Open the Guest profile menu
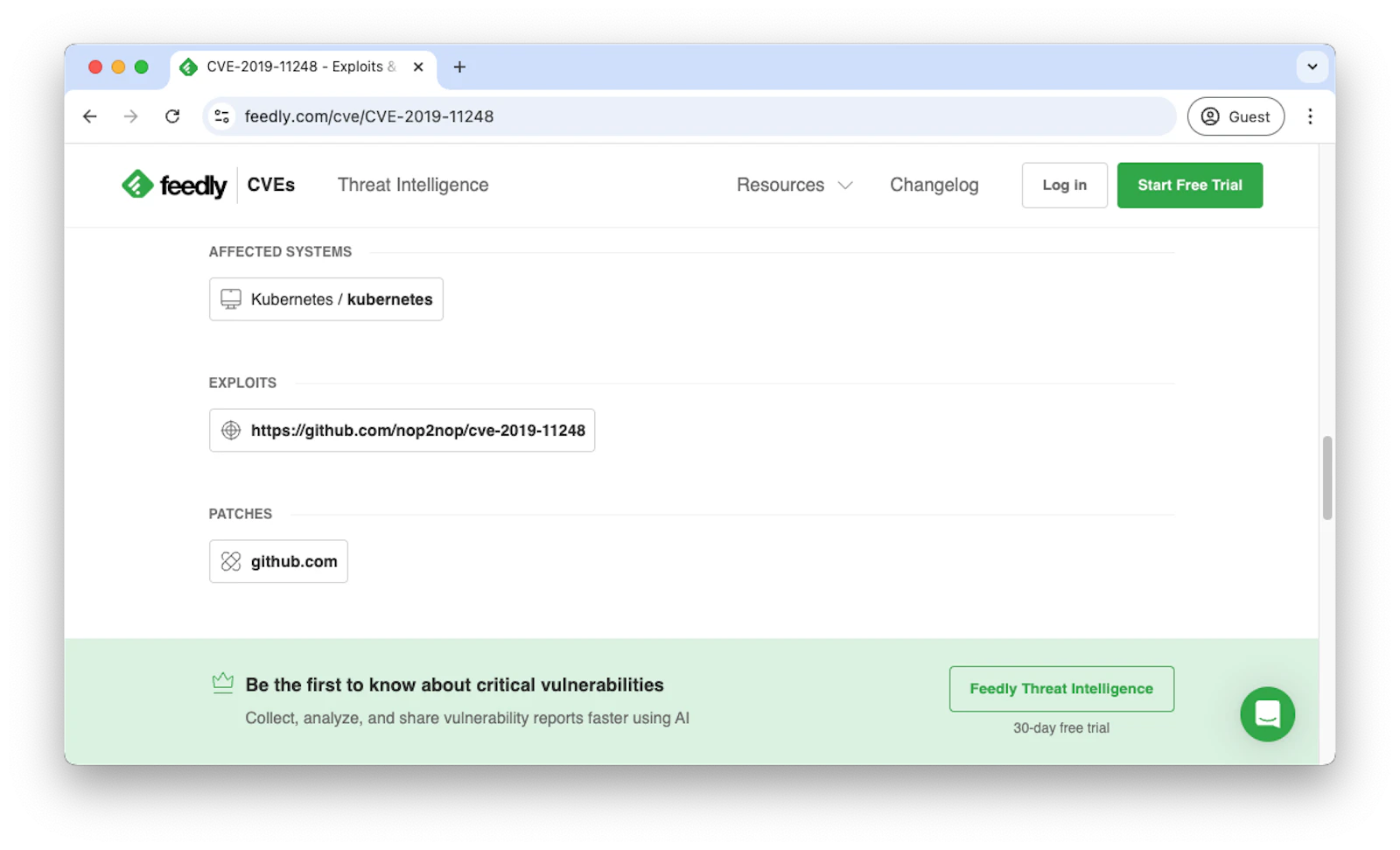 coord(1235,116)
